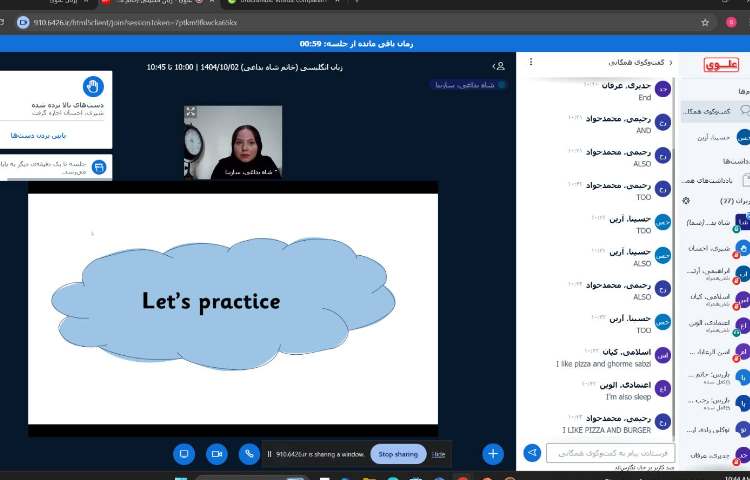Open the blue plus actions menu

click(x=493, y=454)
